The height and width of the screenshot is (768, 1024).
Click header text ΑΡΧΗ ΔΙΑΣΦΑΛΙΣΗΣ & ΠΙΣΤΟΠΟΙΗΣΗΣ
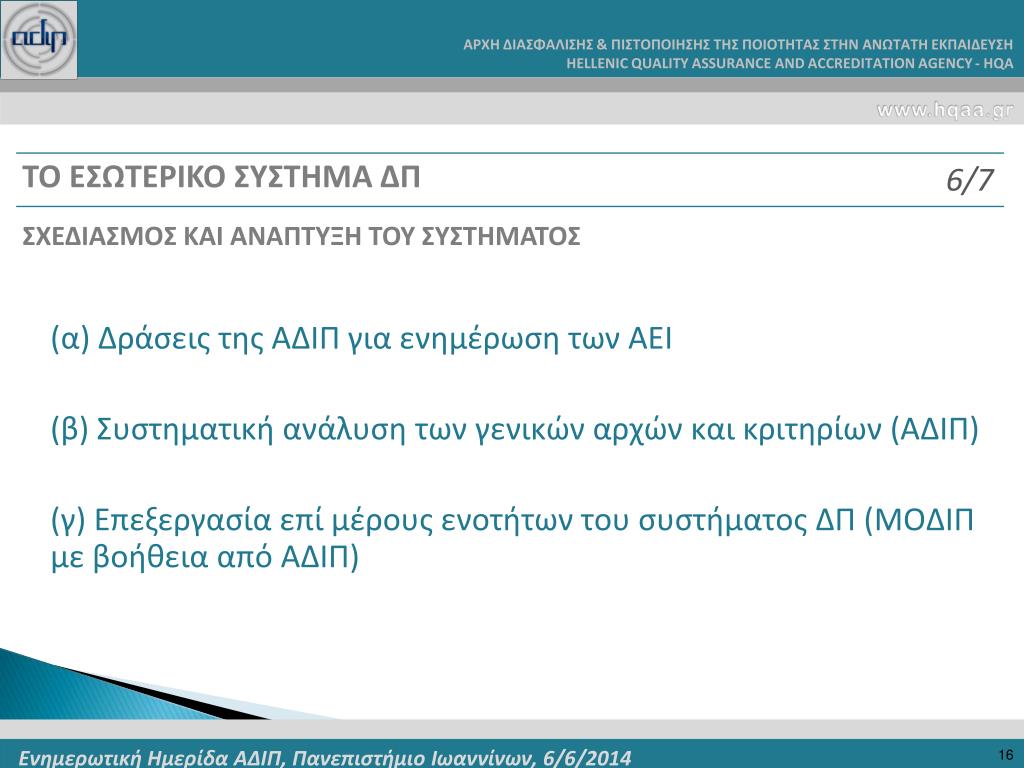point(738,44)
